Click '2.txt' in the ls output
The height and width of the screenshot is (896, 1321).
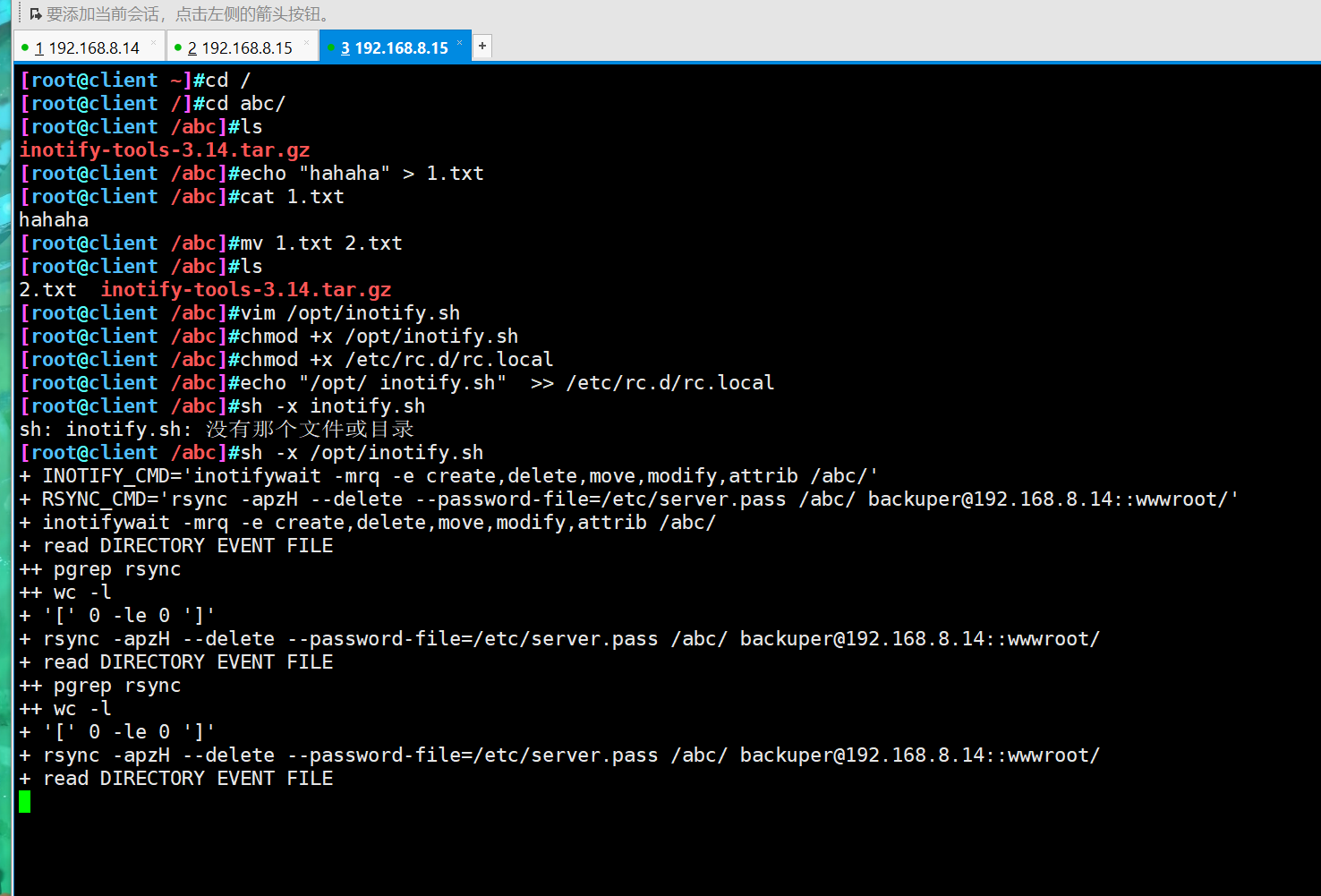tap(47, 289)
